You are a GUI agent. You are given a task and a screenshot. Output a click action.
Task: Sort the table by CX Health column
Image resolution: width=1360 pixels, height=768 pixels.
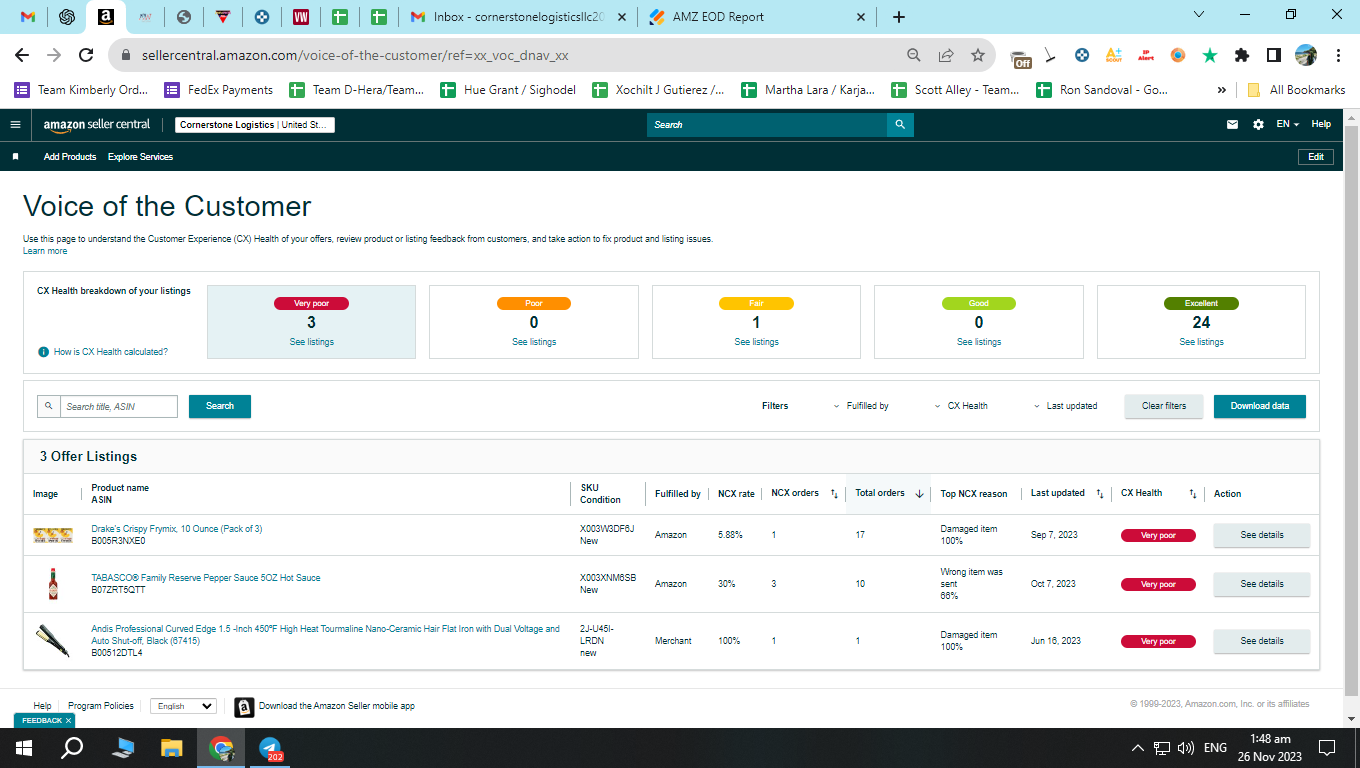coord(1192,494)
